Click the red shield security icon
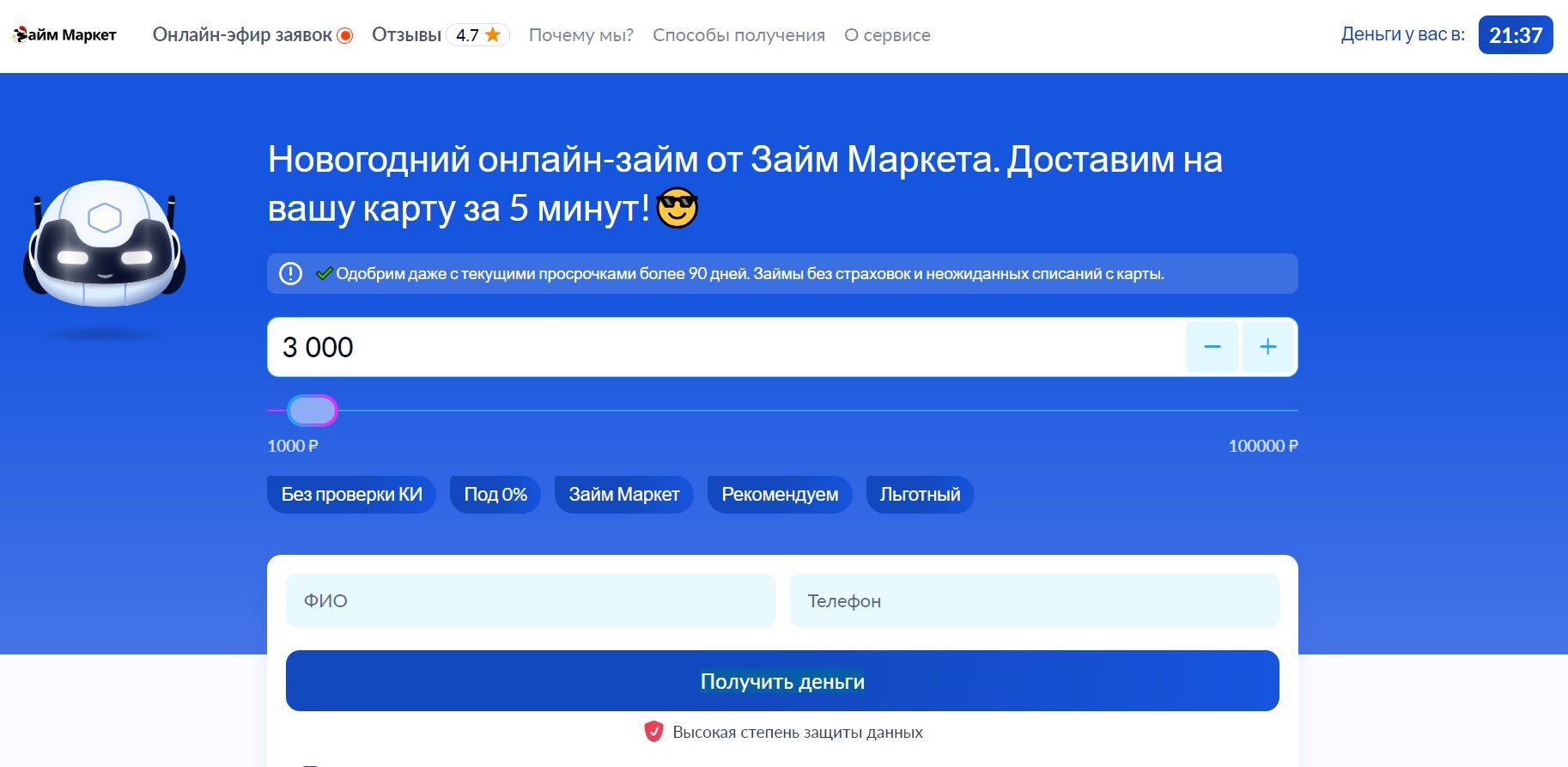Screen dimensions: 1568x767 pyautogui.click(x=653, y=732)
